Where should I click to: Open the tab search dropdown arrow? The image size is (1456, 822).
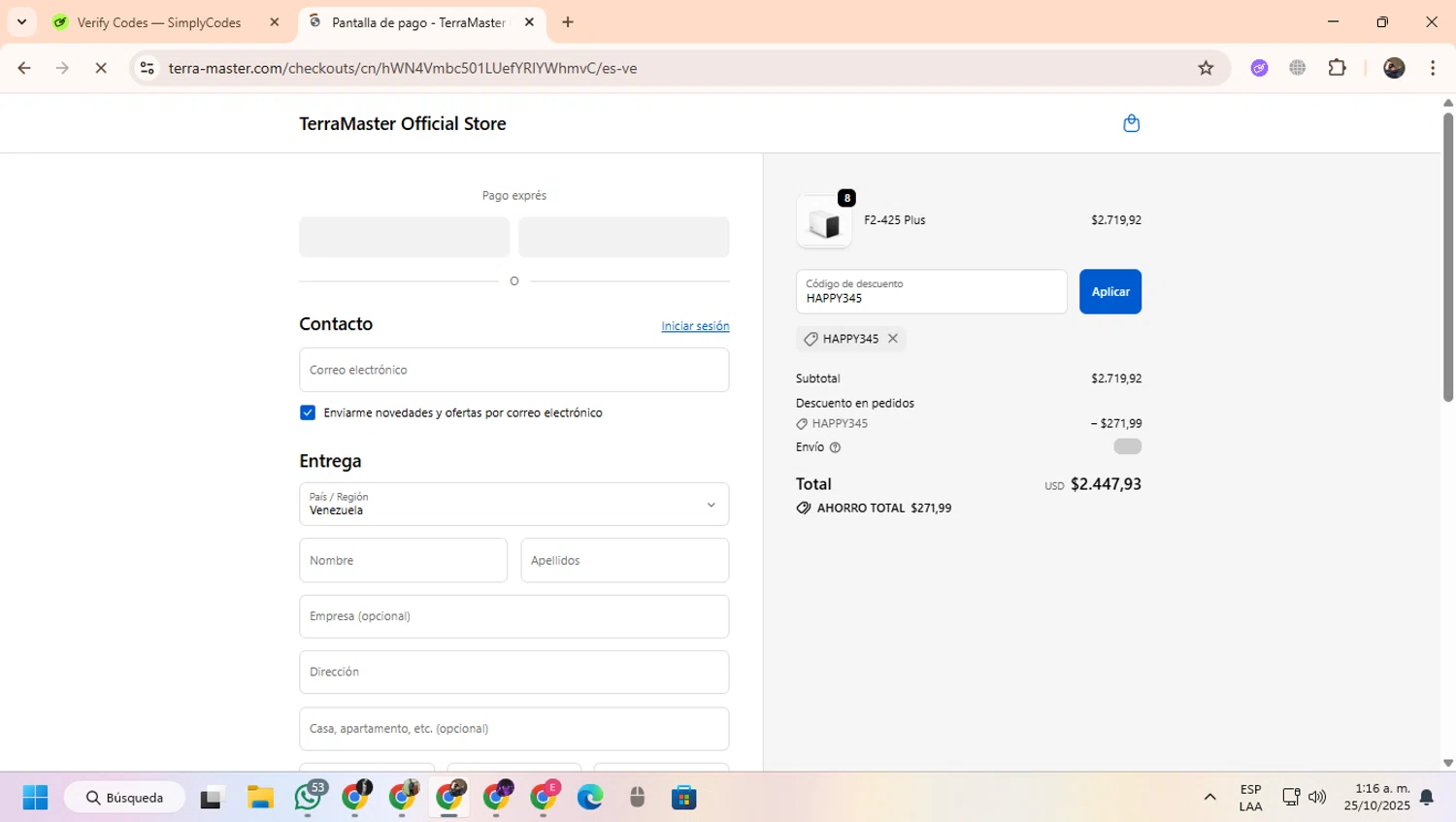pos(21,21)
